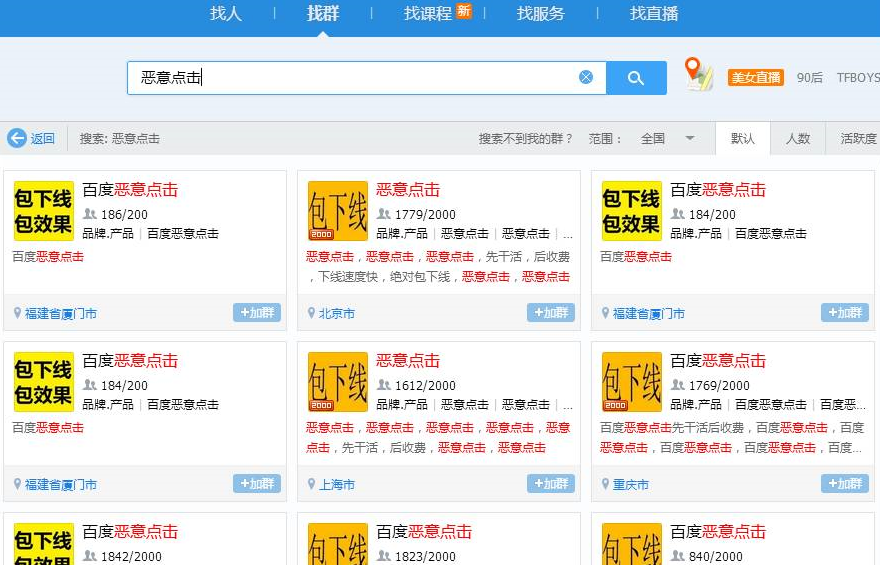This screenshot has height=565, width=880.
Task: Join the 重庆市 group
Action: click(845, 484)
